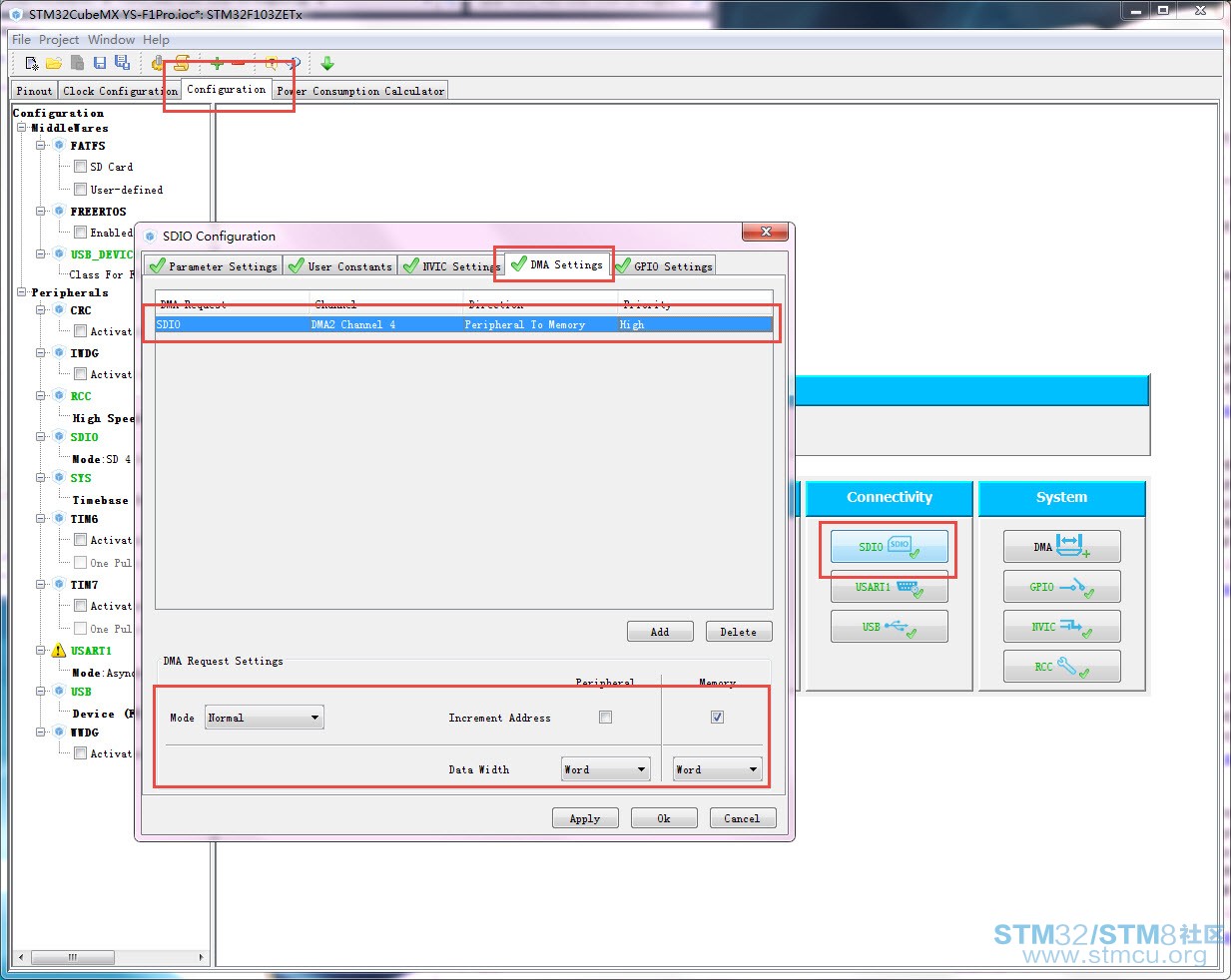Close the SDIO Configuration dialog
The height and width of the screenshot is (980, 1231).
pos(766,232)
